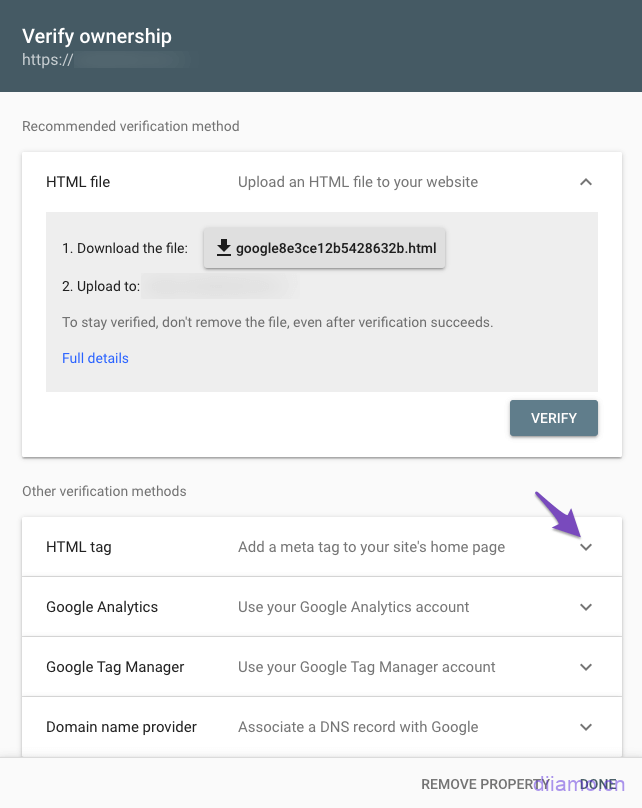Choose the Google Tag Manager method label
The image size is (642, 808).
(115, 667)
